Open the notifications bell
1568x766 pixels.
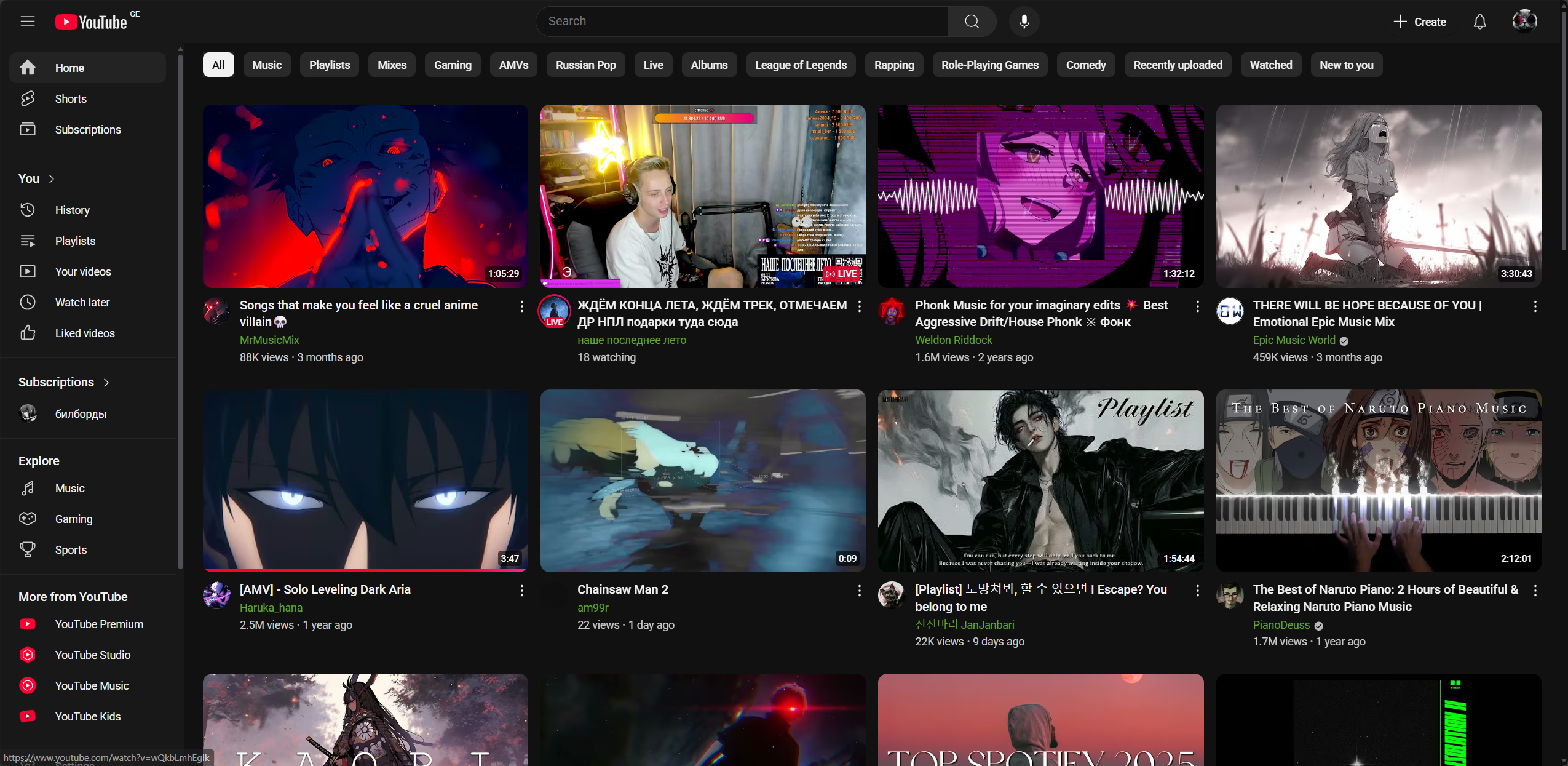pos(1479,22)
